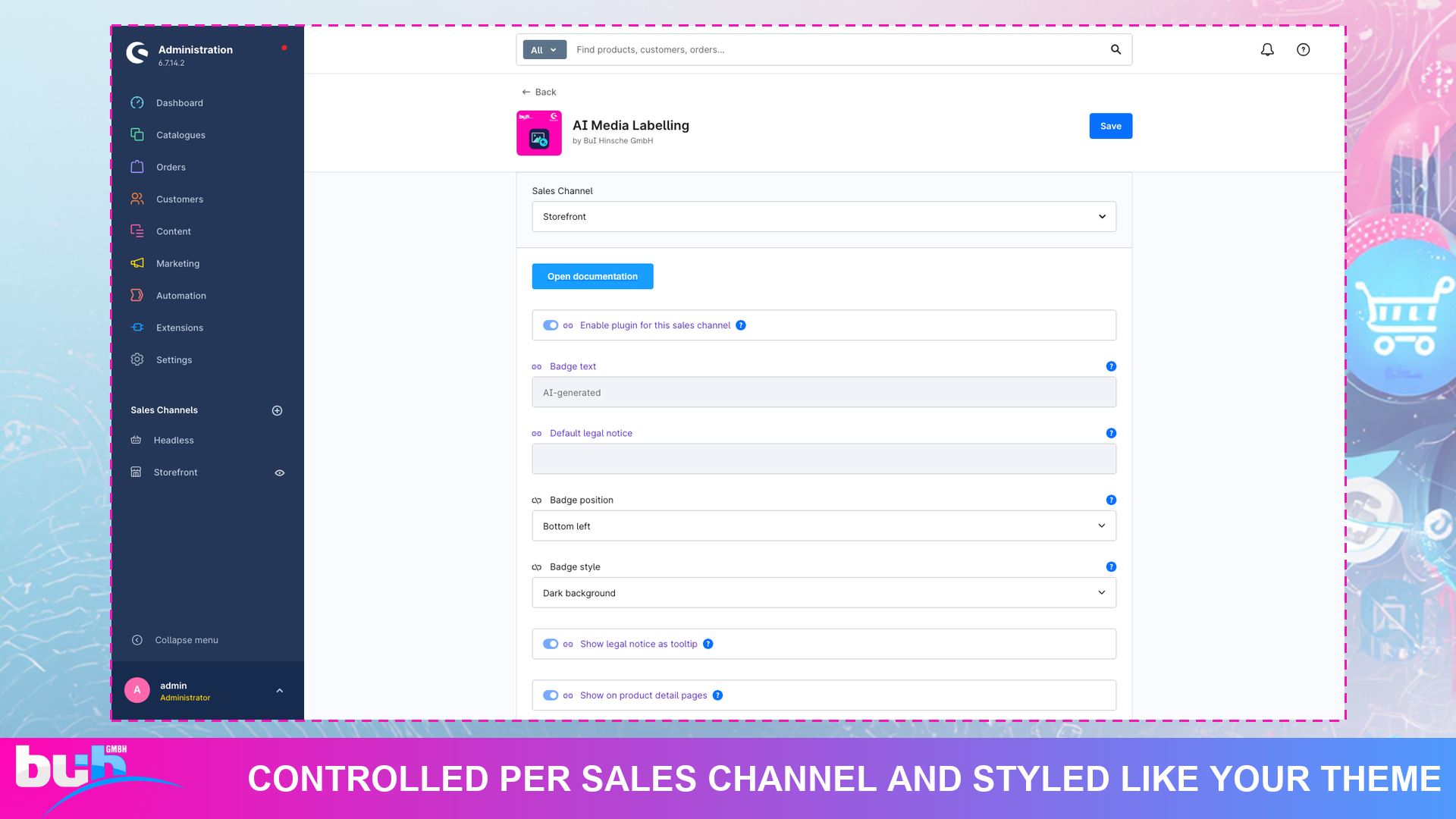Collapse the sidebar menu

174,640
